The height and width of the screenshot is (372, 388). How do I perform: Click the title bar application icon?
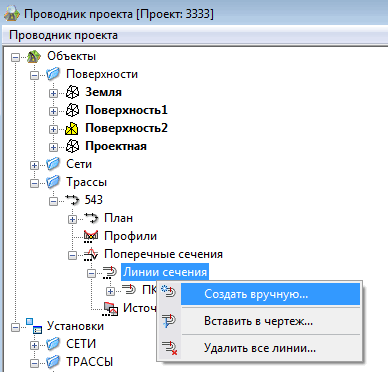pyautogui.click(x=12, y=14)
